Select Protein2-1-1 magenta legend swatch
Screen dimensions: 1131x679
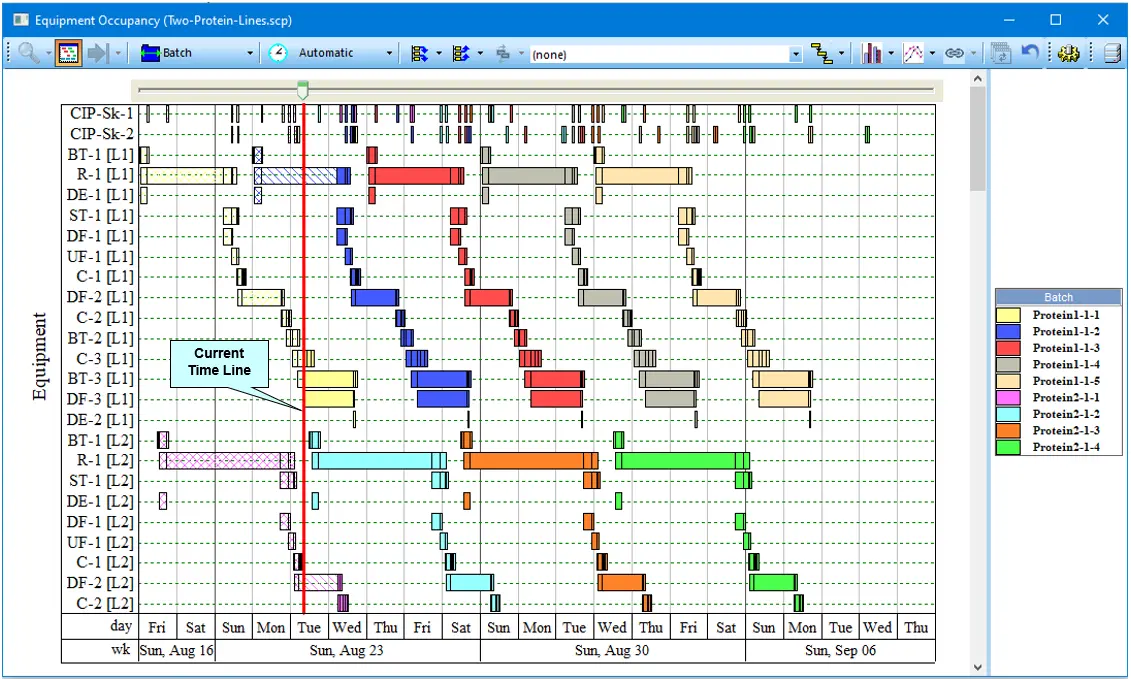coord(1008,398)
